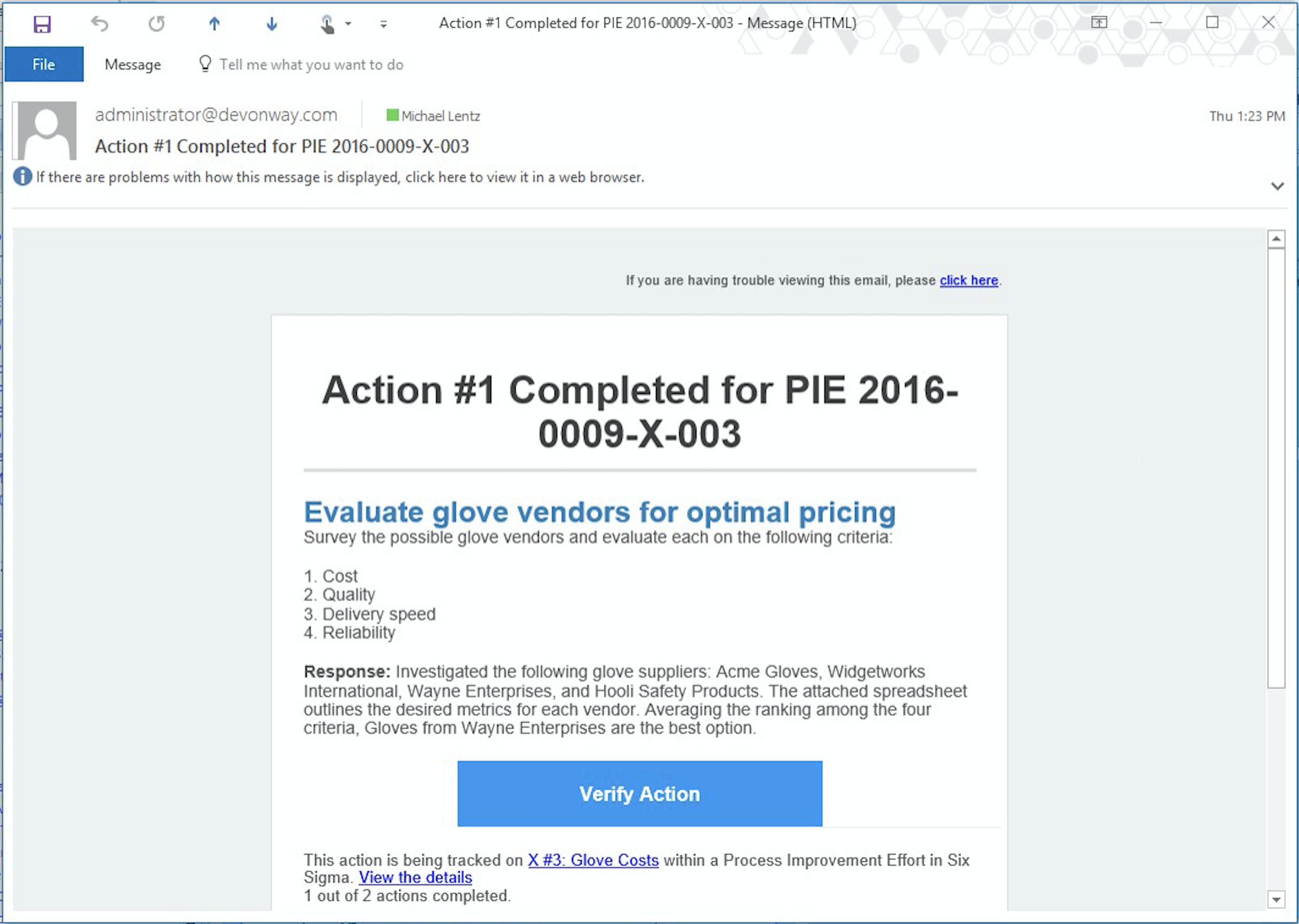Switch to the Message ribbon tab

(132, 64)
